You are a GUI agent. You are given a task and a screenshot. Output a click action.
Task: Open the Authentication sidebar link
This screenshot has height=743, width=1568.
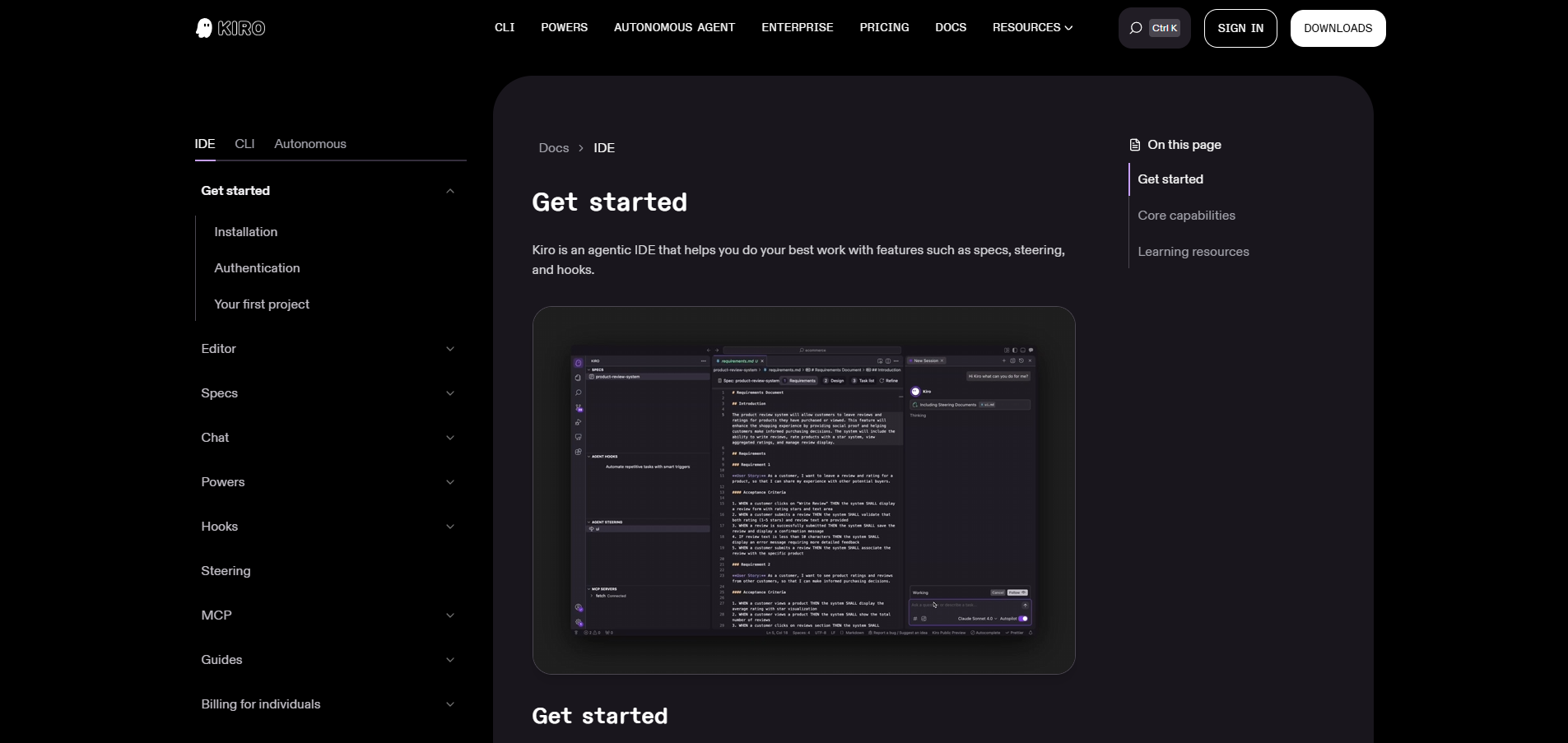(x=257, y=268)
